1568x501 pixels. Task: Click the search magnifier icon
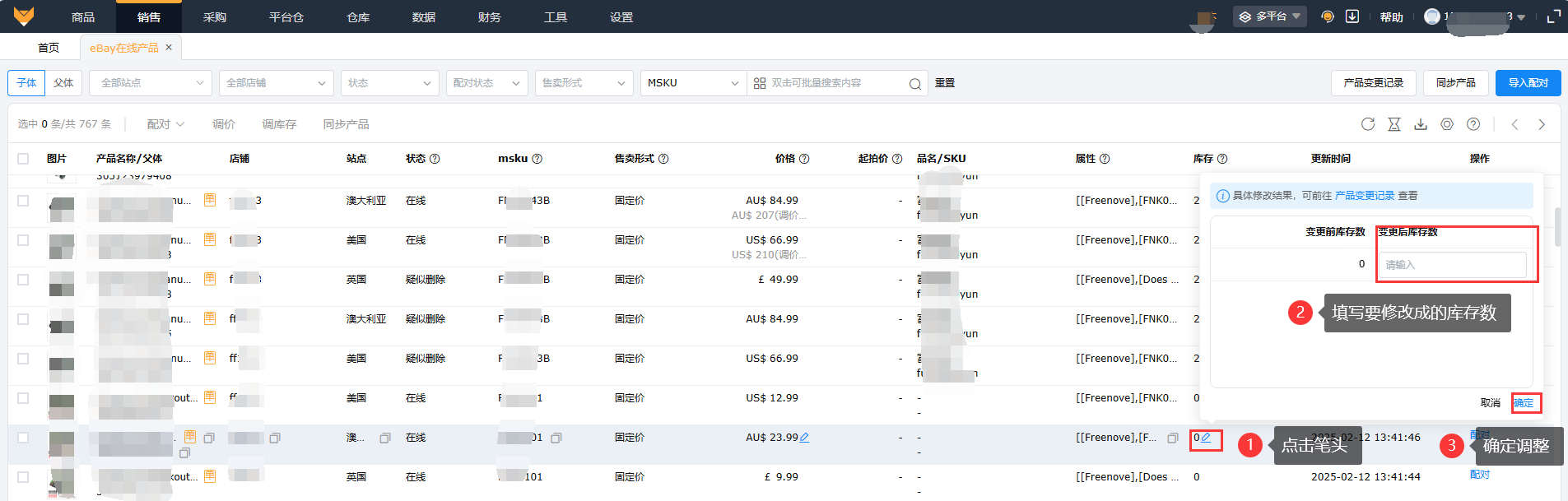(914, 84)
